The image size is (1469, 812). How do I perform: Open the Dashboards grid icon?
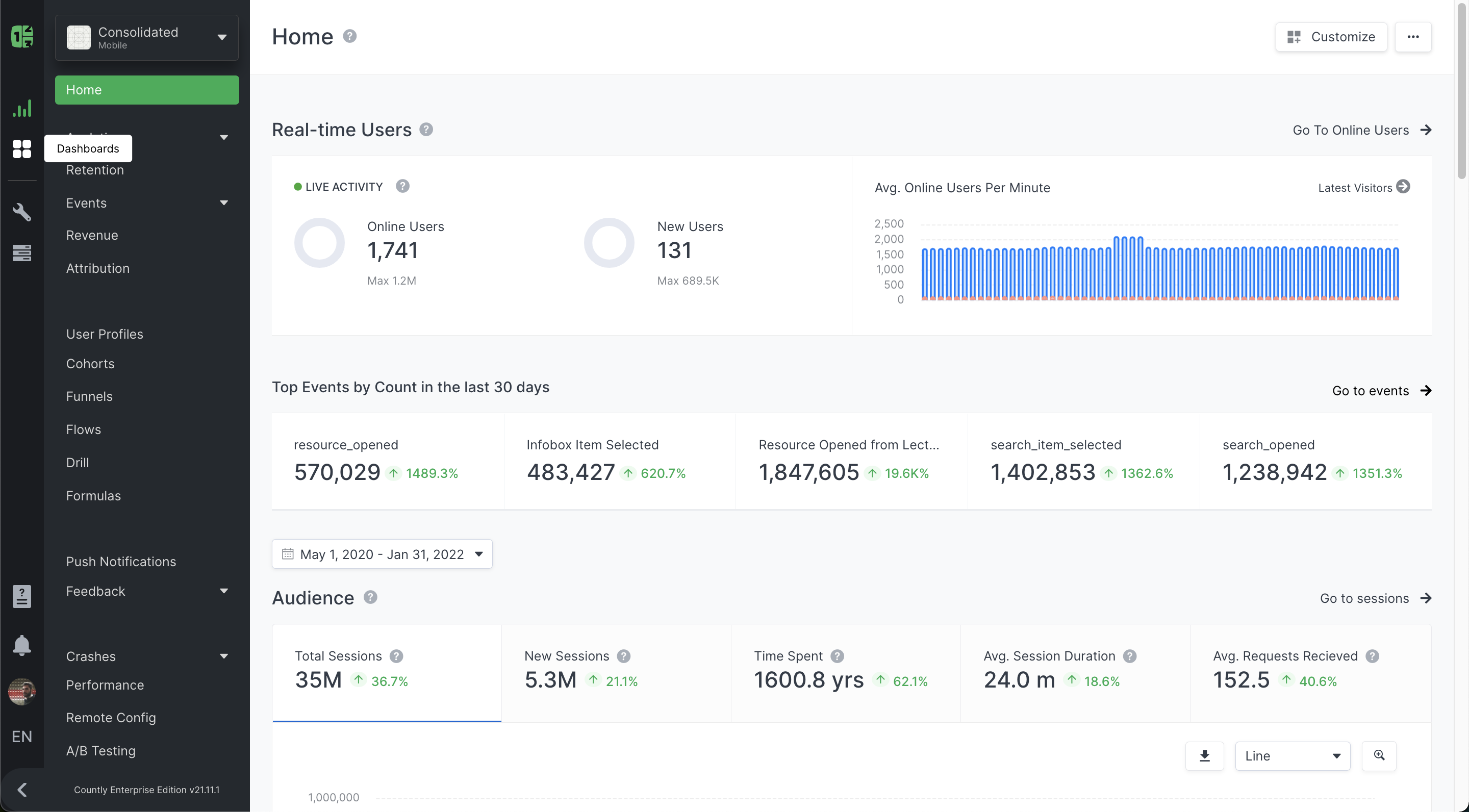tap(21, 149)
